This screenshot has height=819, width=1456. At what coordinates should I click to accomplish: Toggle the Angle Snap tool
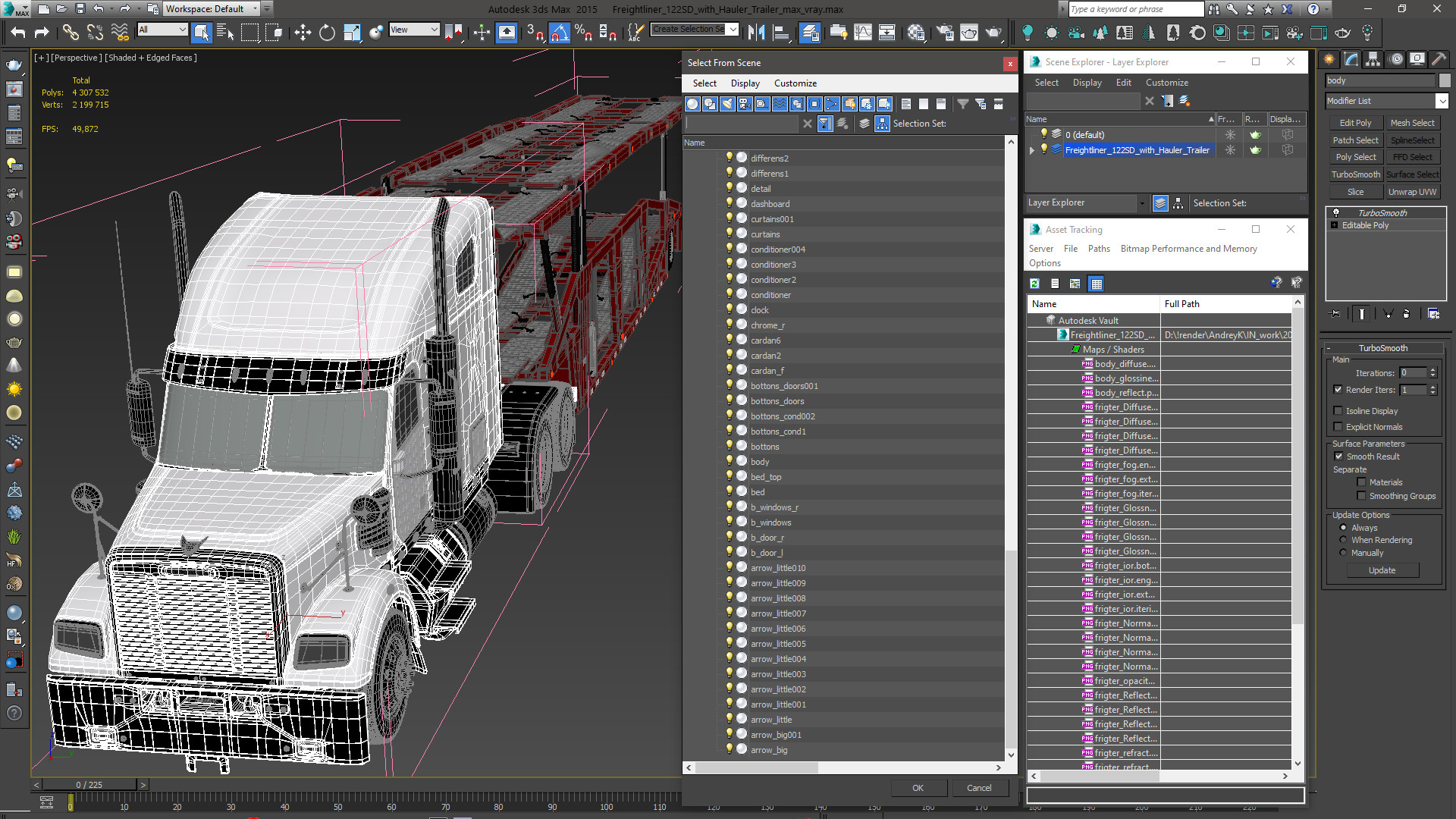click(559, 32)
